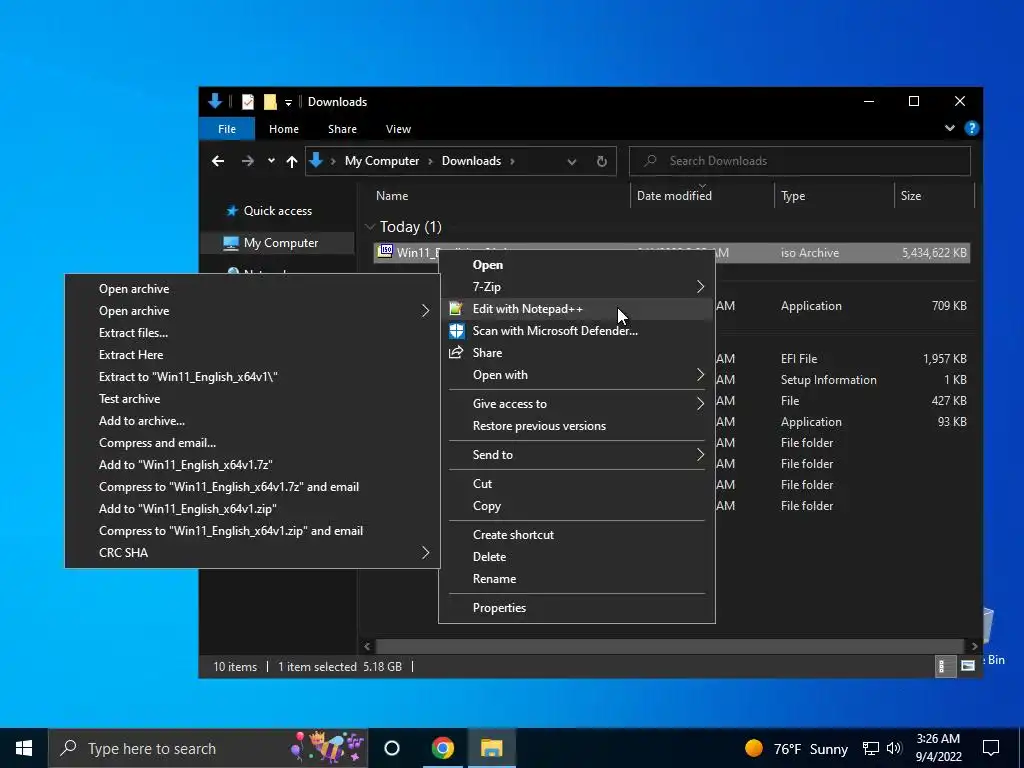This screenshot has width=1024, height=768.
Task: Click the File Explorer taskbar icon
Action: point(491,748)
